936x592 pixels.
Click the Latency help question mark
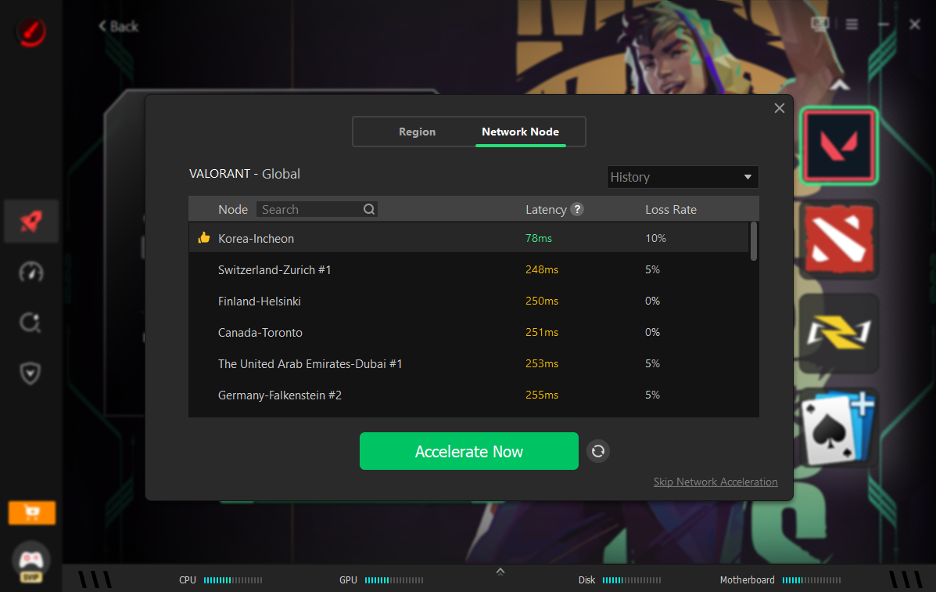click(577, 209)
